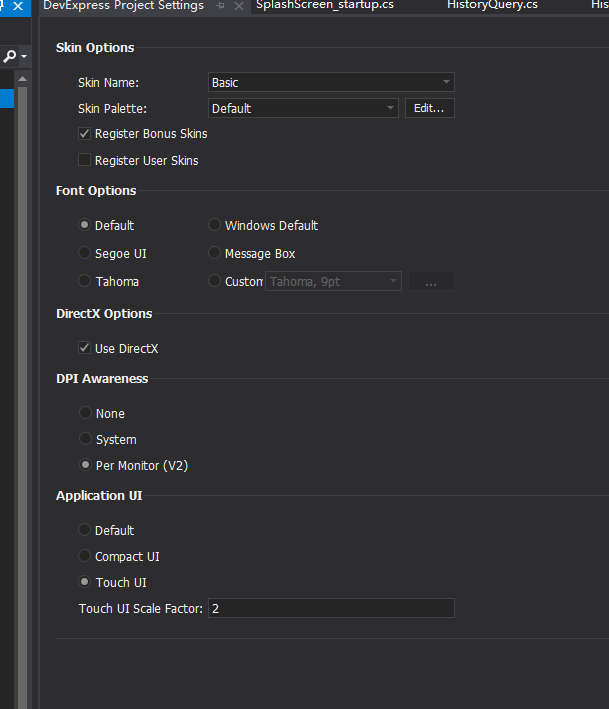Toggle the Use DirectX checkbox
This screenshot has width=609, height=709.
84,348
